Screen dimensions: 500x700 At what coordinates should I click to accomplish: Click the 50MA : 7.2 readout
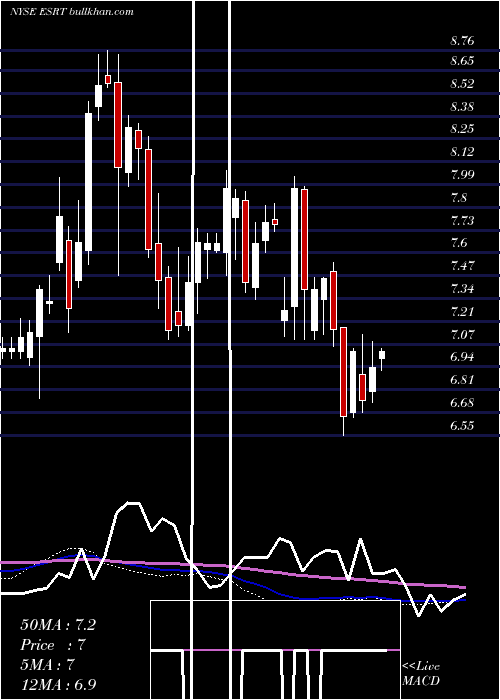[x=58, y=625]
